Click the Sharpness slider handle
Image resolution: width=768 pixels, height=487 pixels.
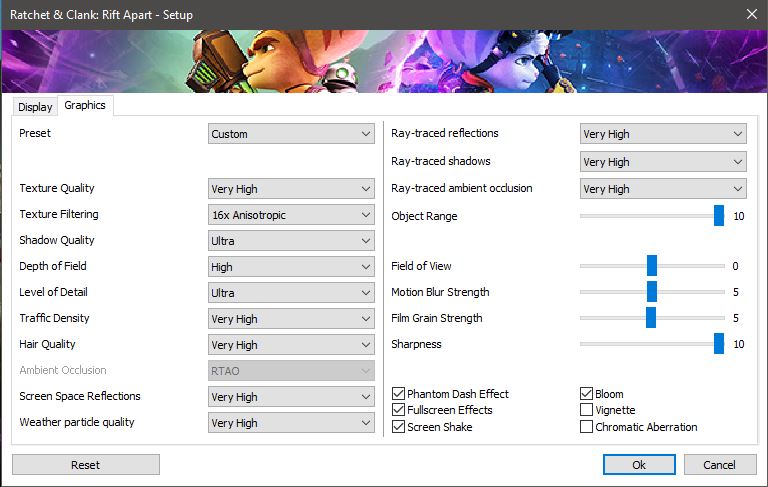tap(719, 343)
